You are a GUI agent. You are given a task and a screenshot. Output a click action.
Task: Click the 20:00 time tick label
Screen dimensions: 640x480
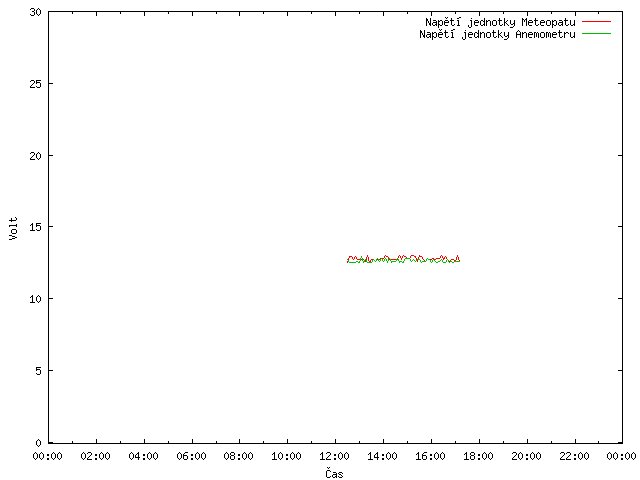526,456
